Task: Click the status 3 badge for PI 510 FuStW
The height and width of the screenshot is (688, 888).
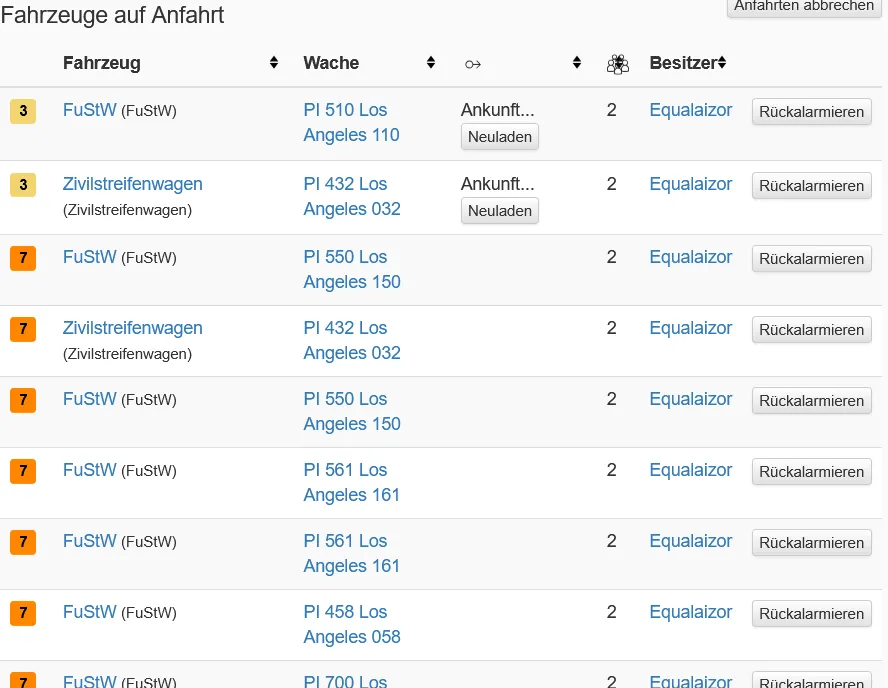Action: (23, 111)
